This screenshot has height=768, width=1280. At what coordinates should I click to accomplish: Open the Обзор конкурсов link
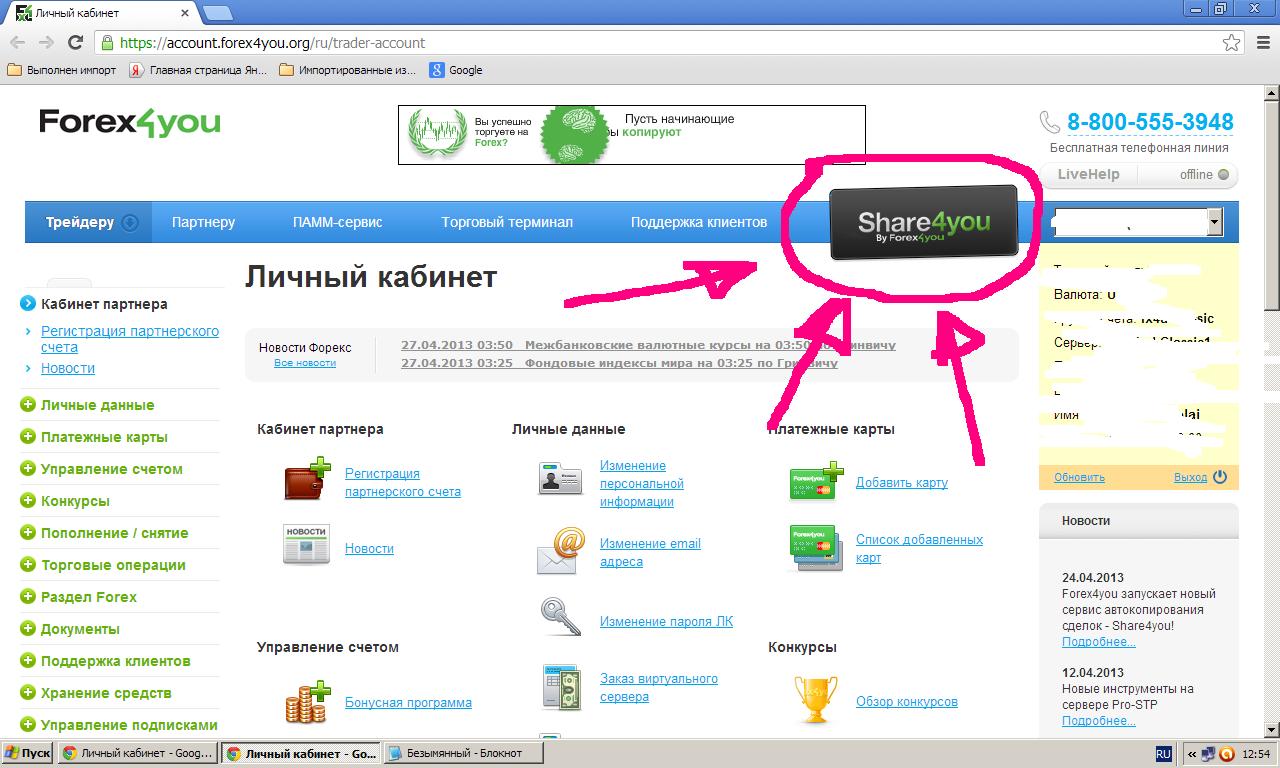tap(907, 702)
